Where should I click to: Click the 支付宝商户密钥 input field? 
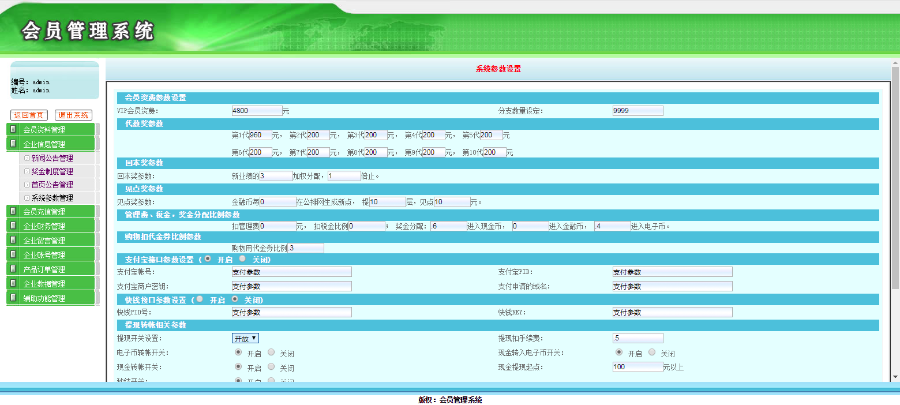[x=291, y=286]
